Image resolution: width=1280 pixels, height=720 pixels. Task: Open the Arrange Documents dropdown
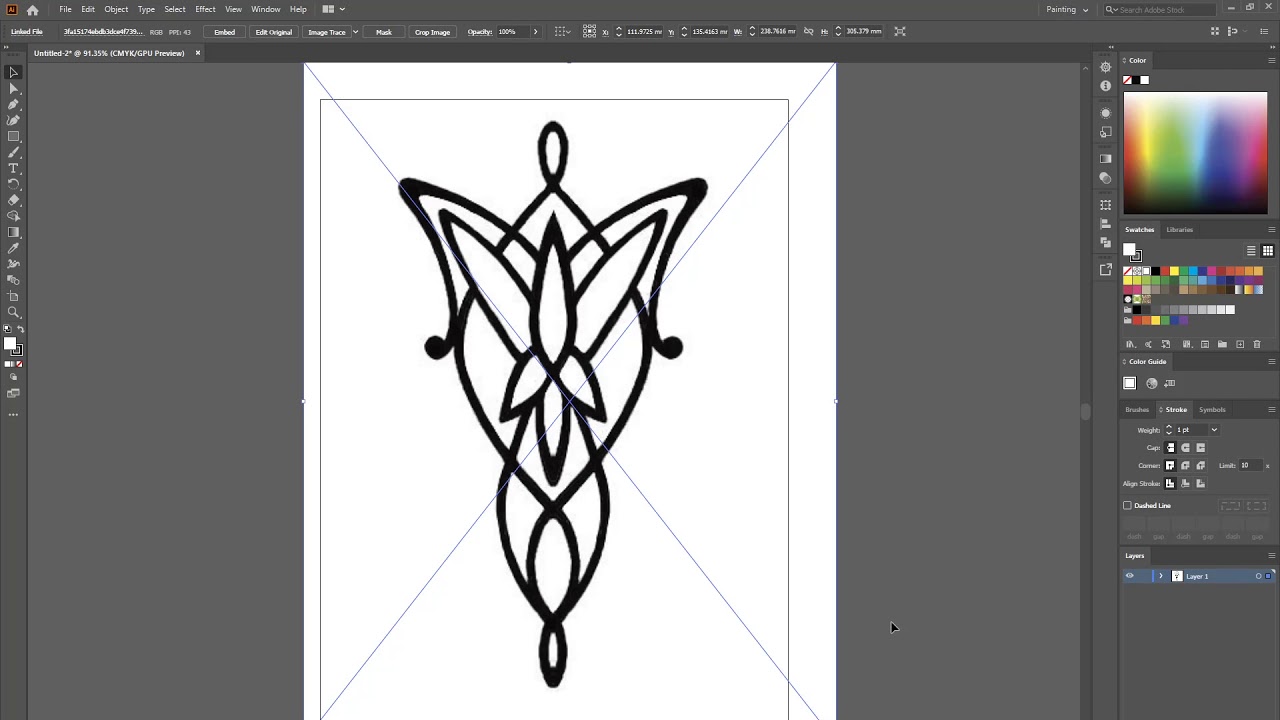point(333,9)
